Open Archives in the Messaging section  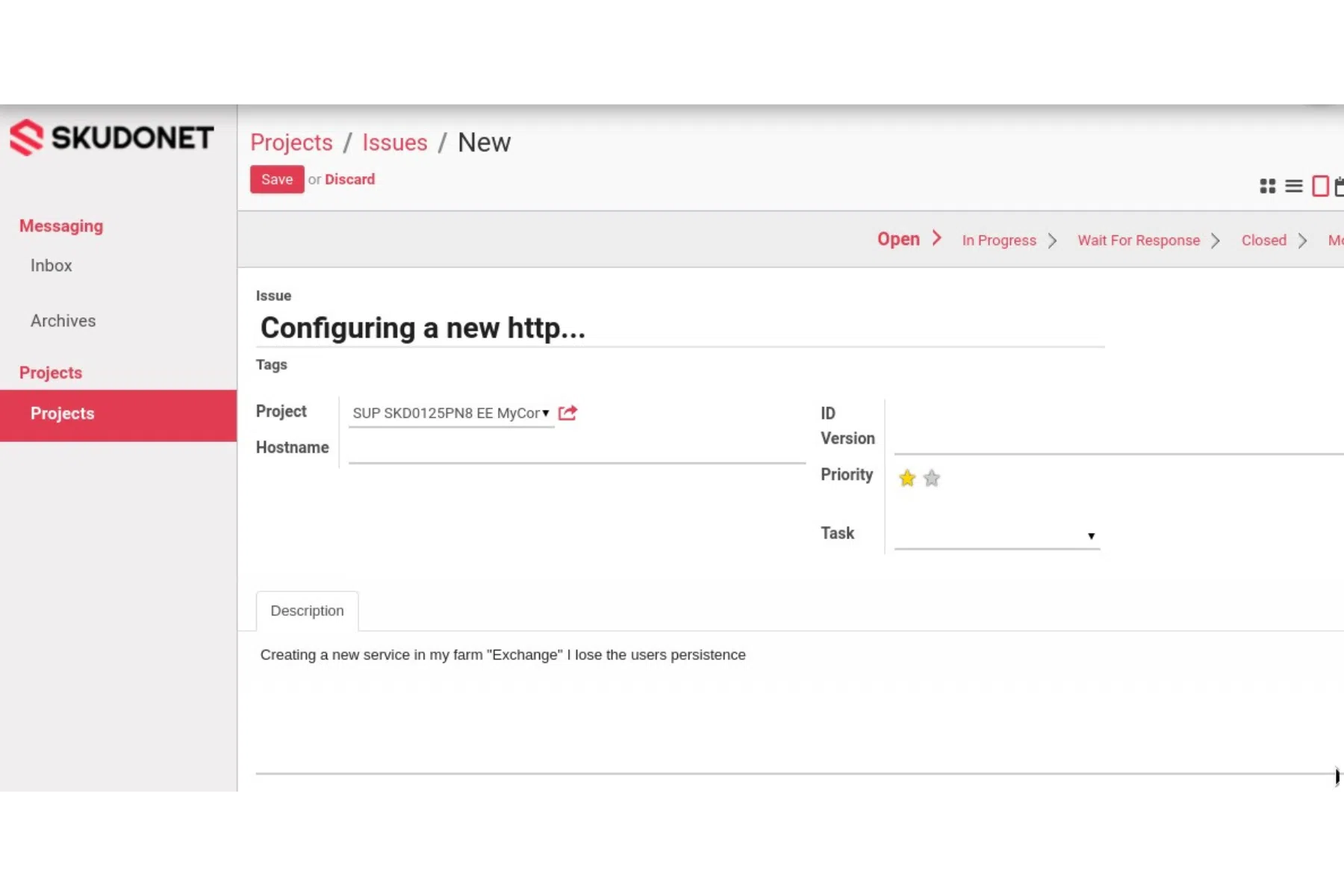pyautogui.click(x=63, y=320)
